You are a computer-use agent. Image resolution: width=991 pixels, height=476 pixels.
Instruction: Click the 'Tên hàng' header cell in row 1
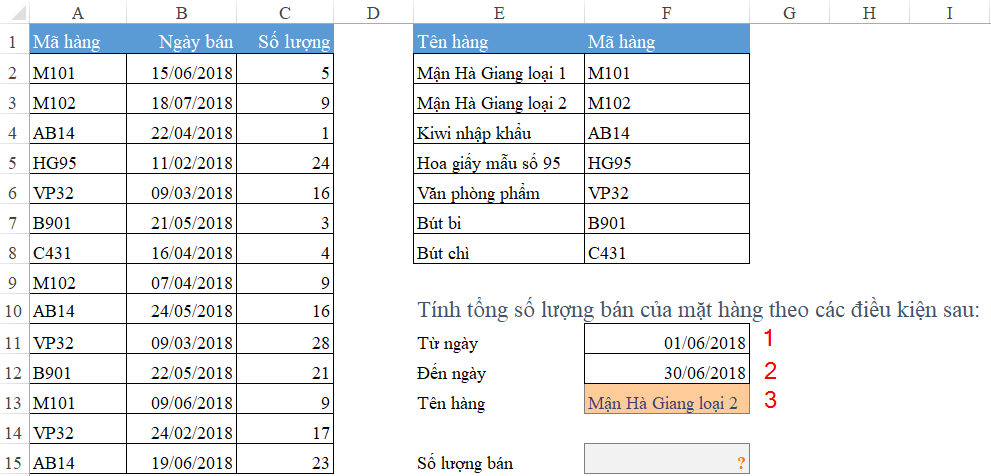click(x=499, y=39)
